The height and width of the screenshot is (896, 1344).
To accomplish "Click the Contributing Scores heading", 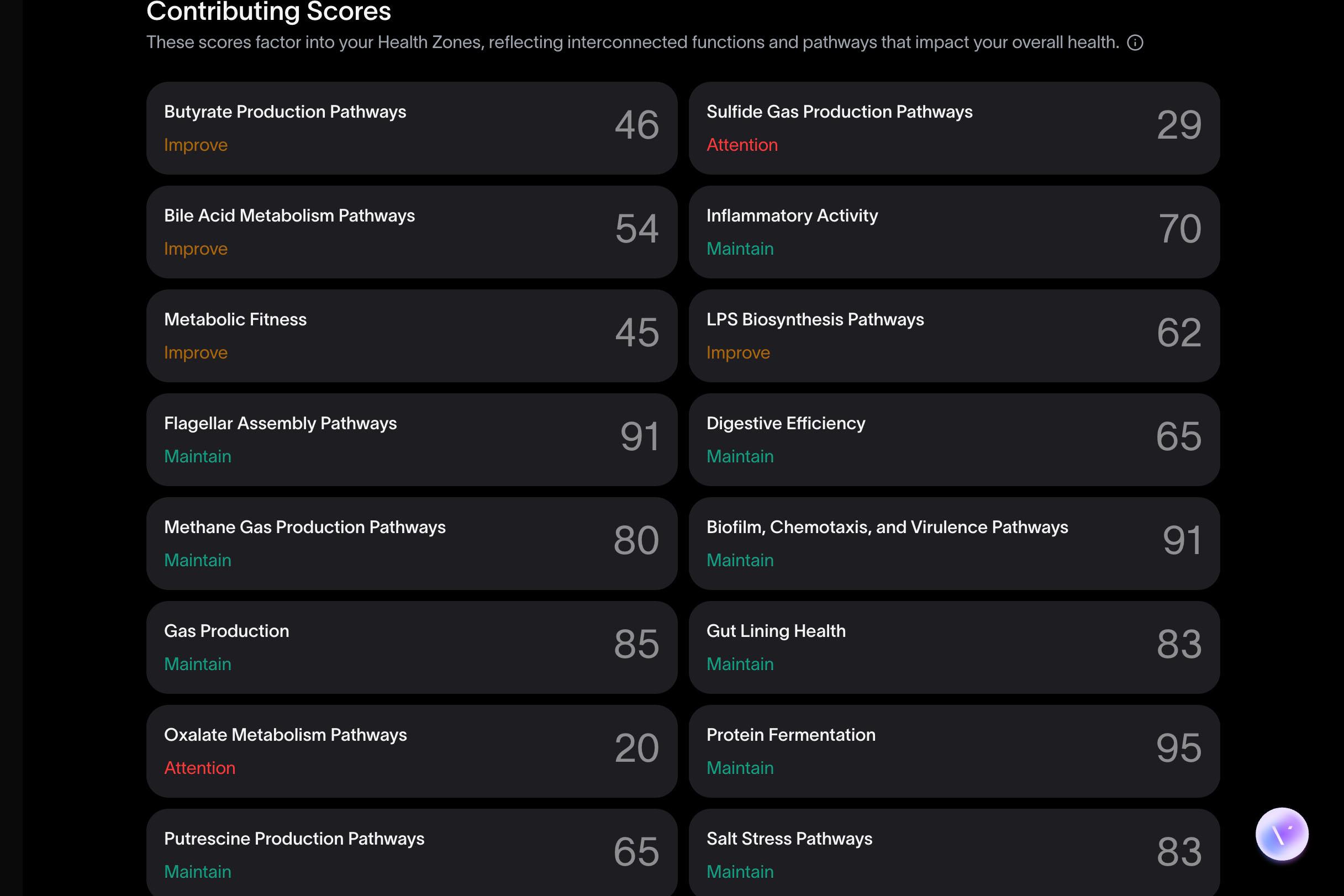I will (268, 12).
